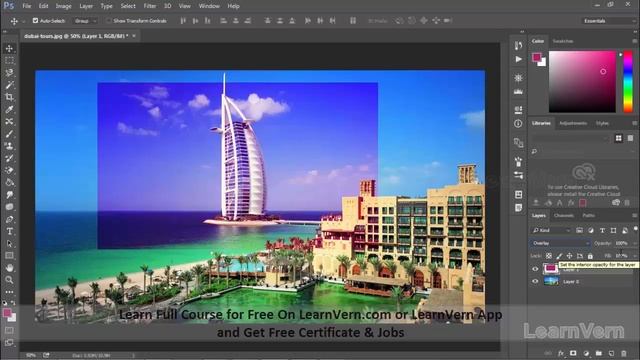Select the Hand tool
This screenshot has height=360, width=640.
coord(9,268)
